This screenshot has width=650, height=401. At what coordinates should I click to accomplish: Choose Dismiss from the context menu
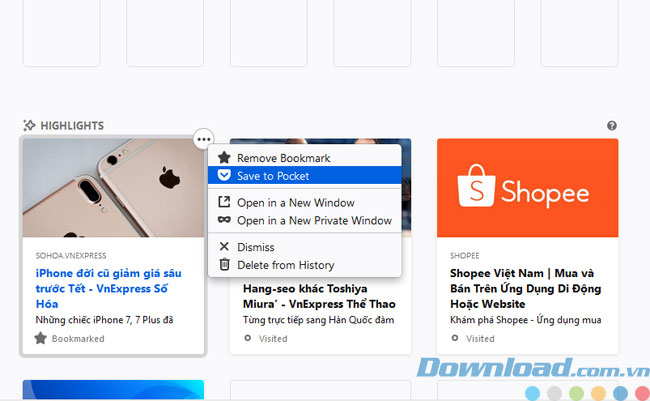[305, 247]
